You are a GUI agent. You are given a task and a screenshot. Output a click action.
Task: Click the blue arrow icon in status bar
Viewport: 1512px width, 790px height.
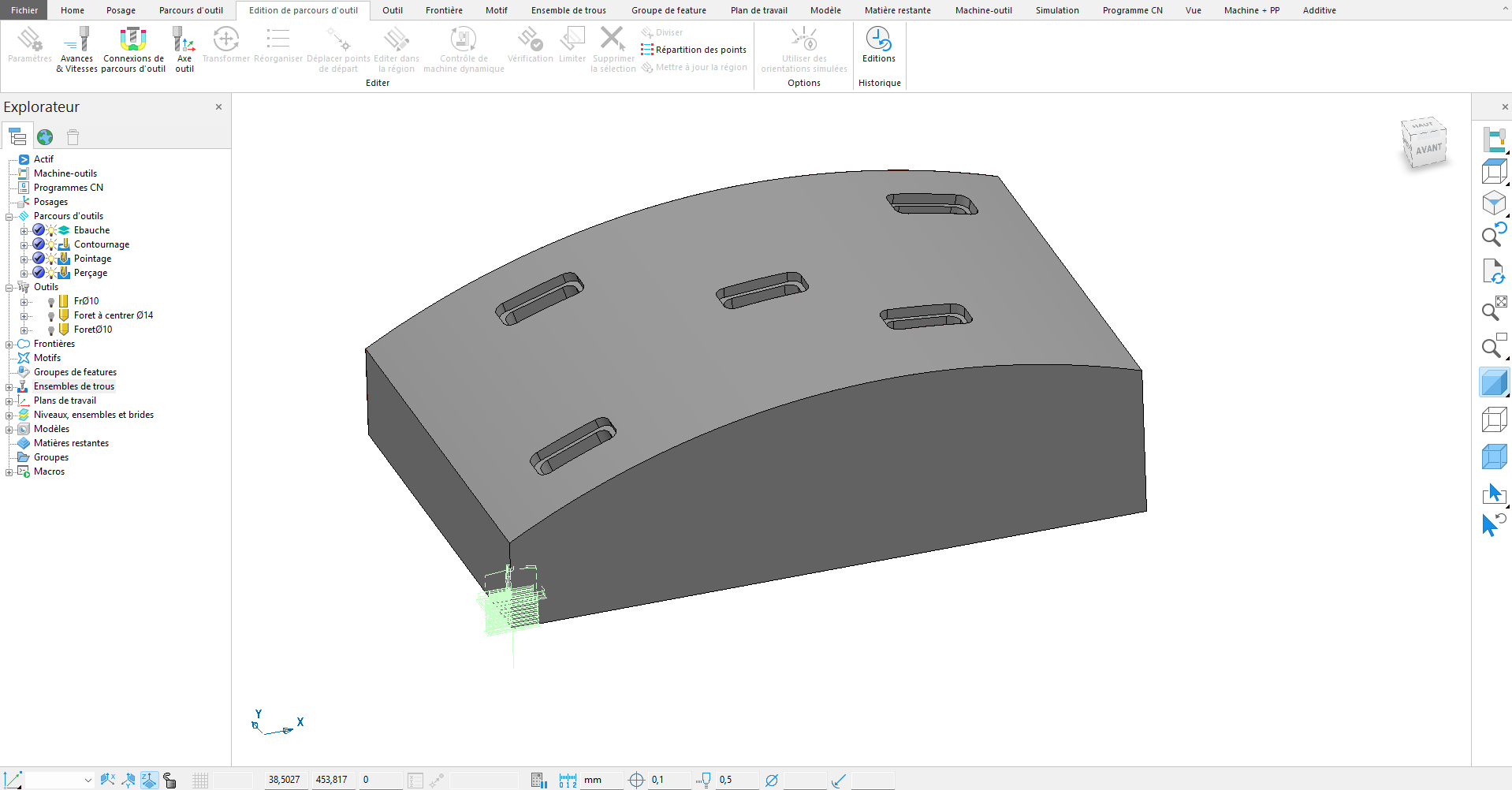click(839, 780)
